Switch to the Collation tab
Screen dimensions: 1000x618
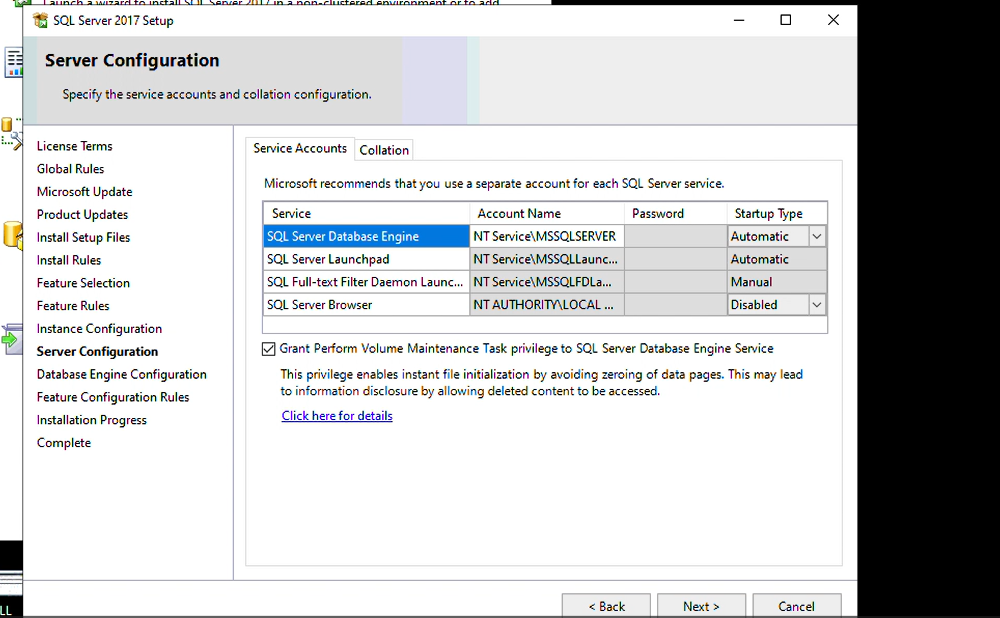[384, 150]
